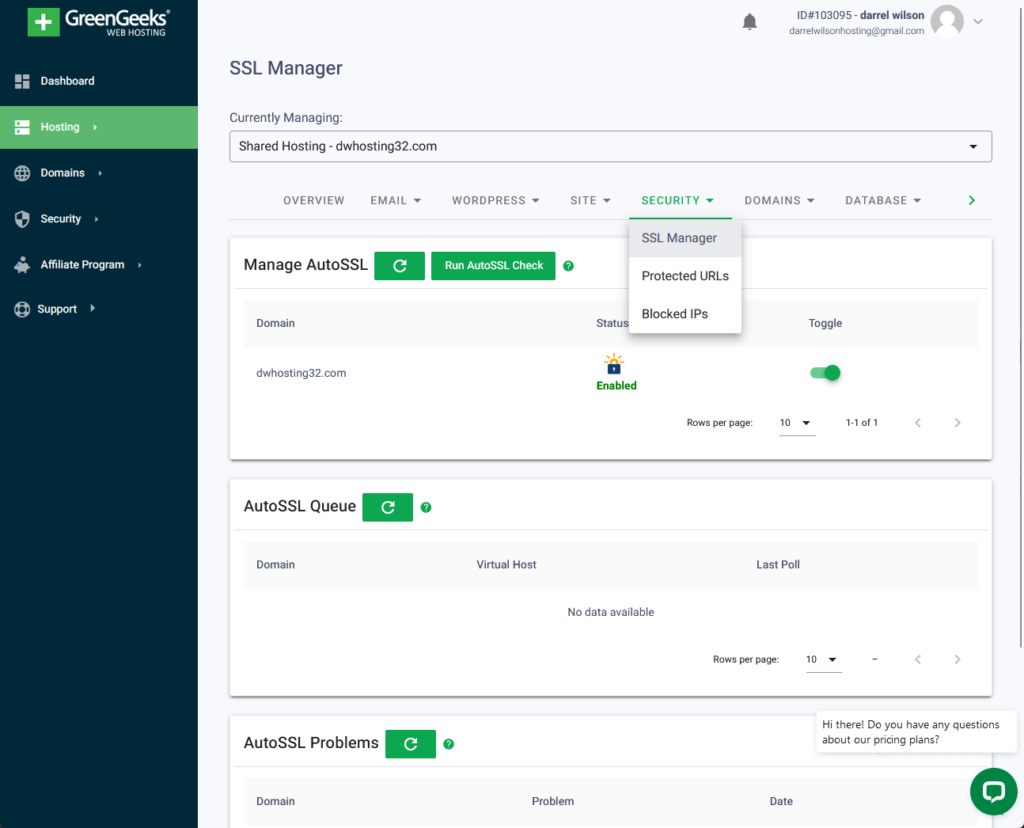Click the dwhosting32.com domain cell
The image size is (1024, 828).
click(x=301, y=373)
